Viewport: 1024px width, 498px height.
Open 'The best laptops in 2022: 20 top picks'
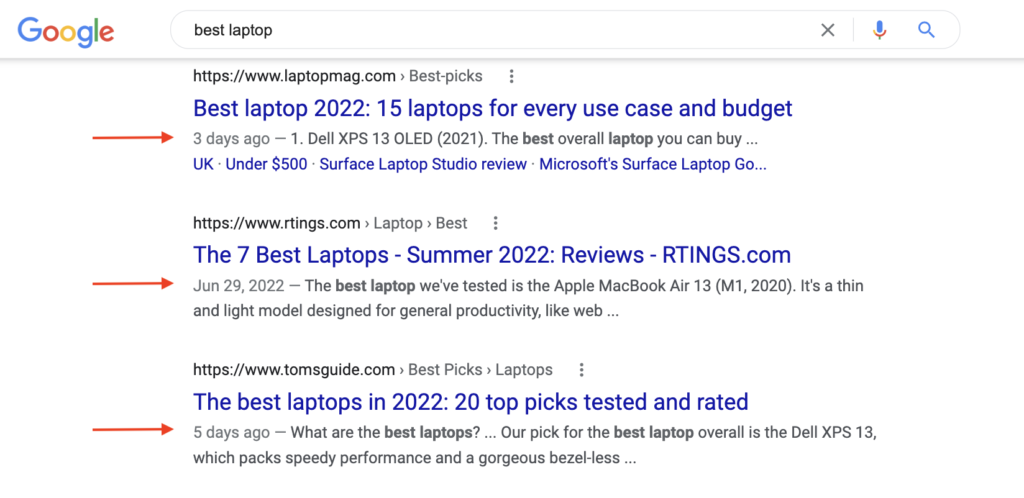coord(470,401)
